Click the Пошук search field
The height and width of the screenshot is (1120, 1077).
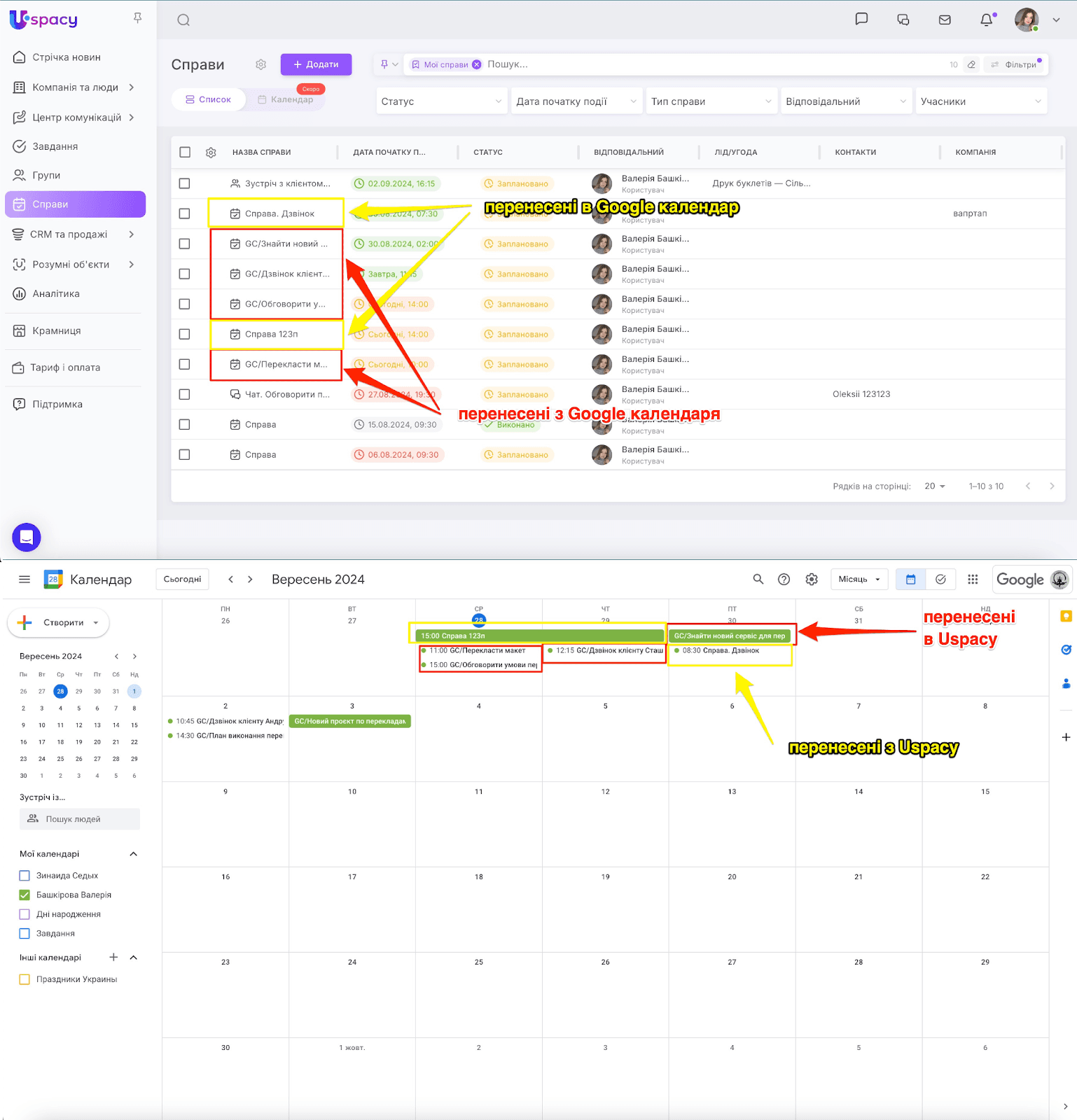click(x=714, y=64)
